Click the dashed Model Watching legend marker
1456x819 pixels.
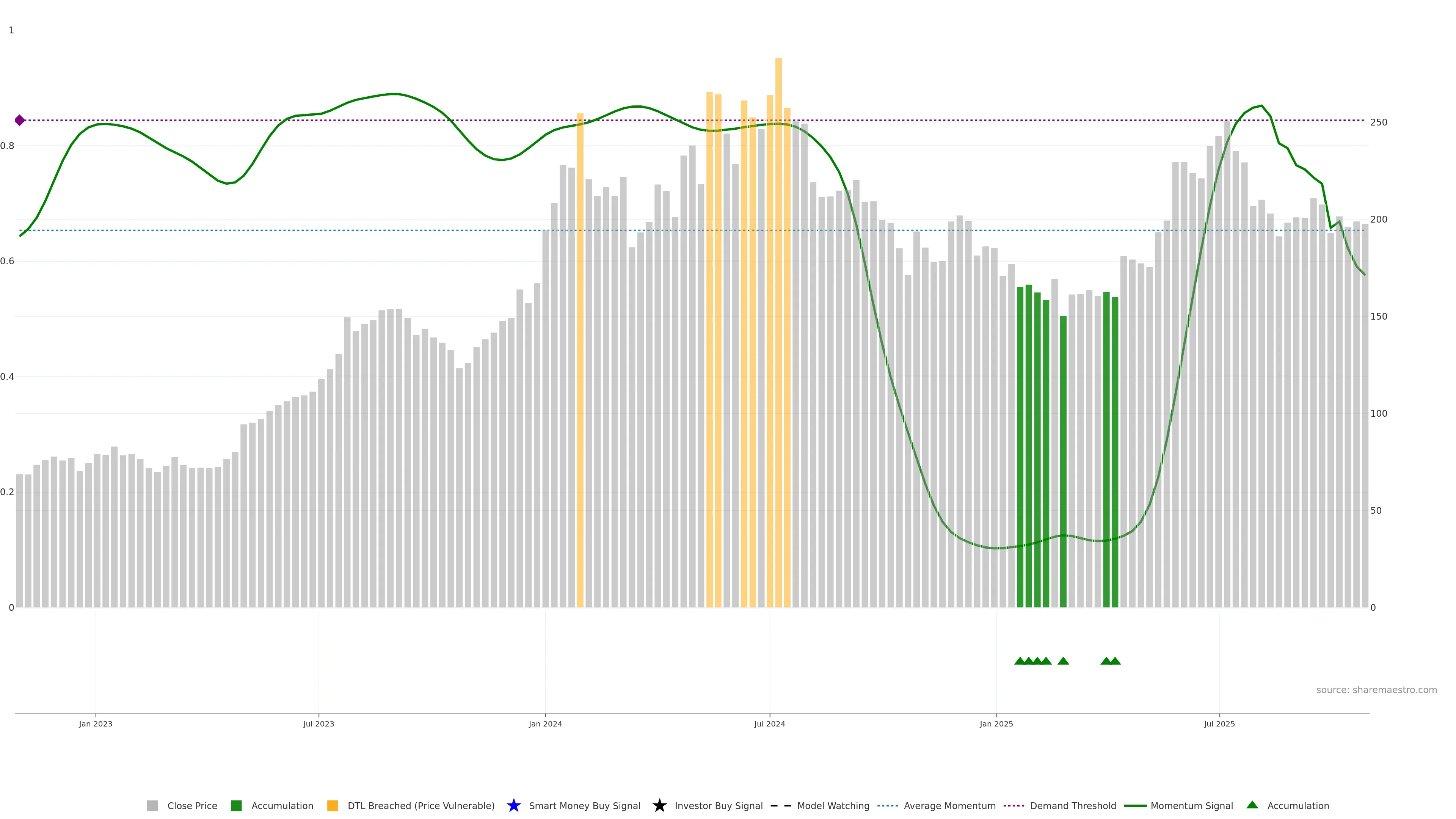(x=781, y=805)
